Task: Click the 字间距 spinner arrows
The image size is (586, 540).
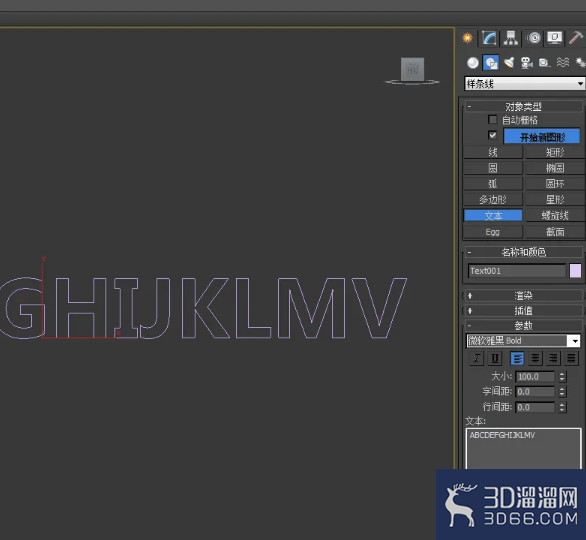Action: (562, 392)
